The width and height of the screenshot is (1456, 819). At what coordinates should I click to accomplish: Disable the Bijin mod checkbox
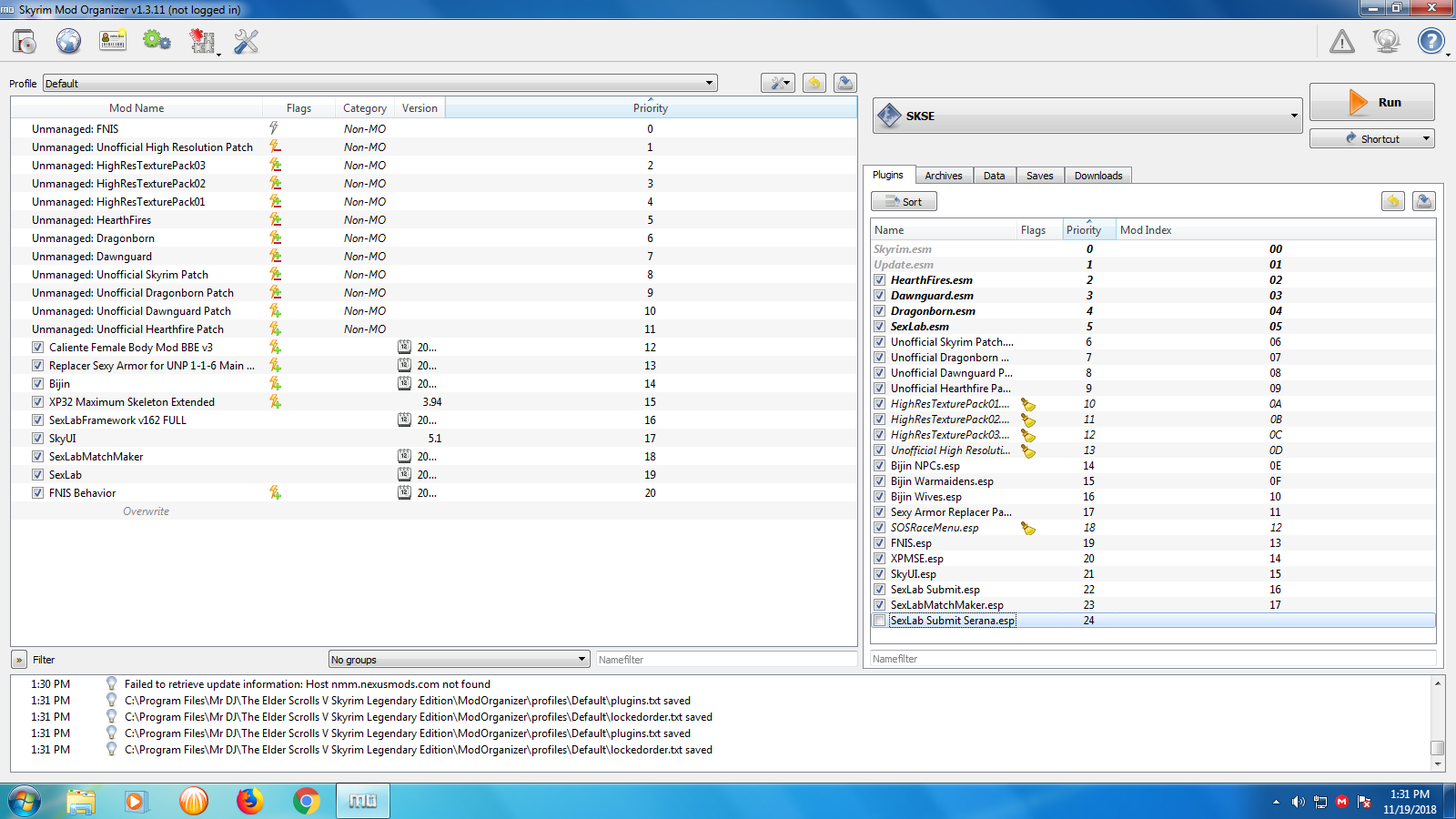click(37, 383)
